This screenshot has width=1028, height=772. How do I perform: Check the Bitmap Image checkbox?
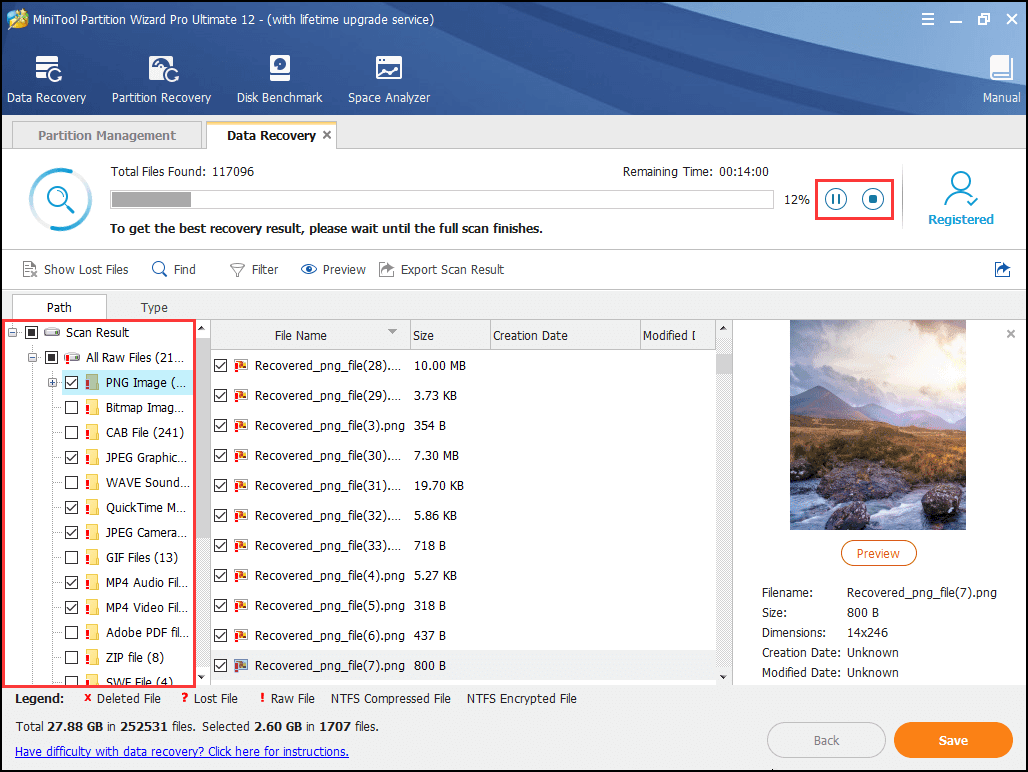(71, 408)
